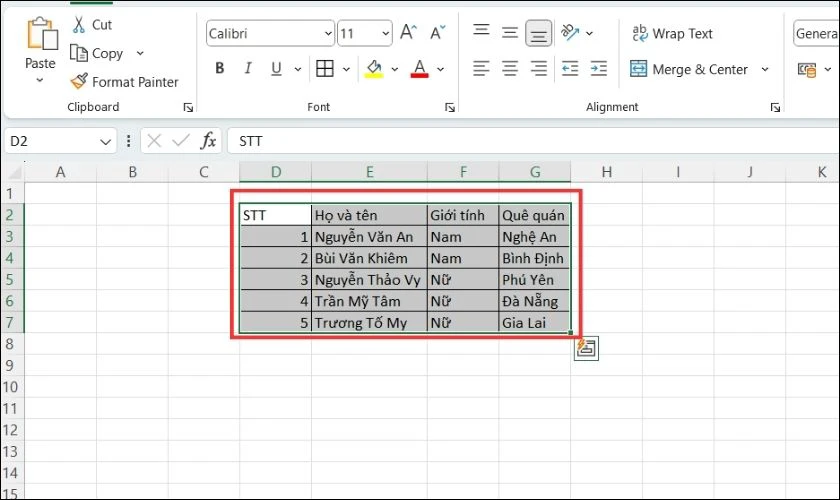Toggle Bold formatting
This screenshot has width=840, height=500.
tap(220, 68)
